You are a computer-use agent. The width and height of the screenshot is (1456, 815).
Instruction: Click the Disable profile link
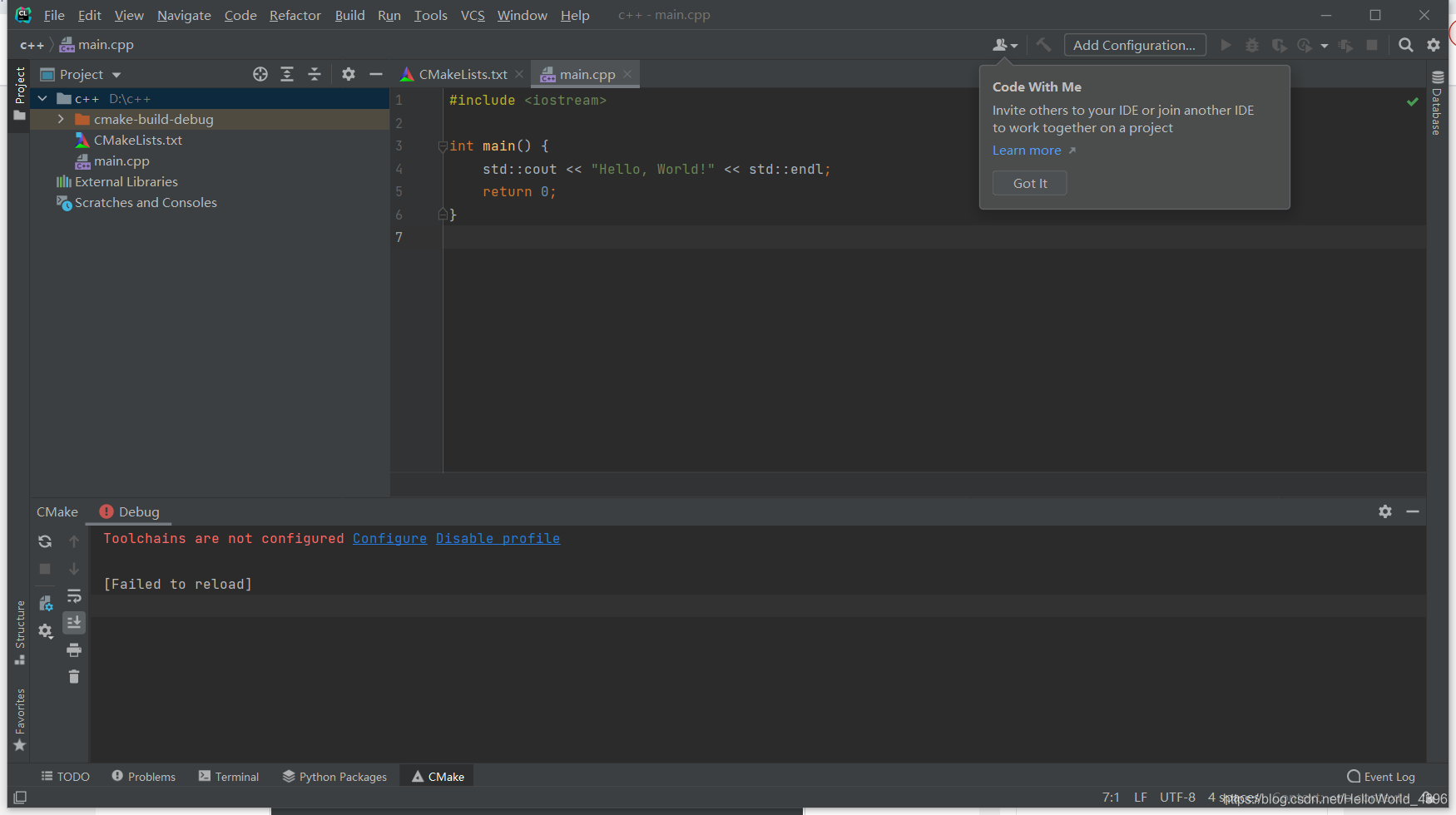(498, 539)
